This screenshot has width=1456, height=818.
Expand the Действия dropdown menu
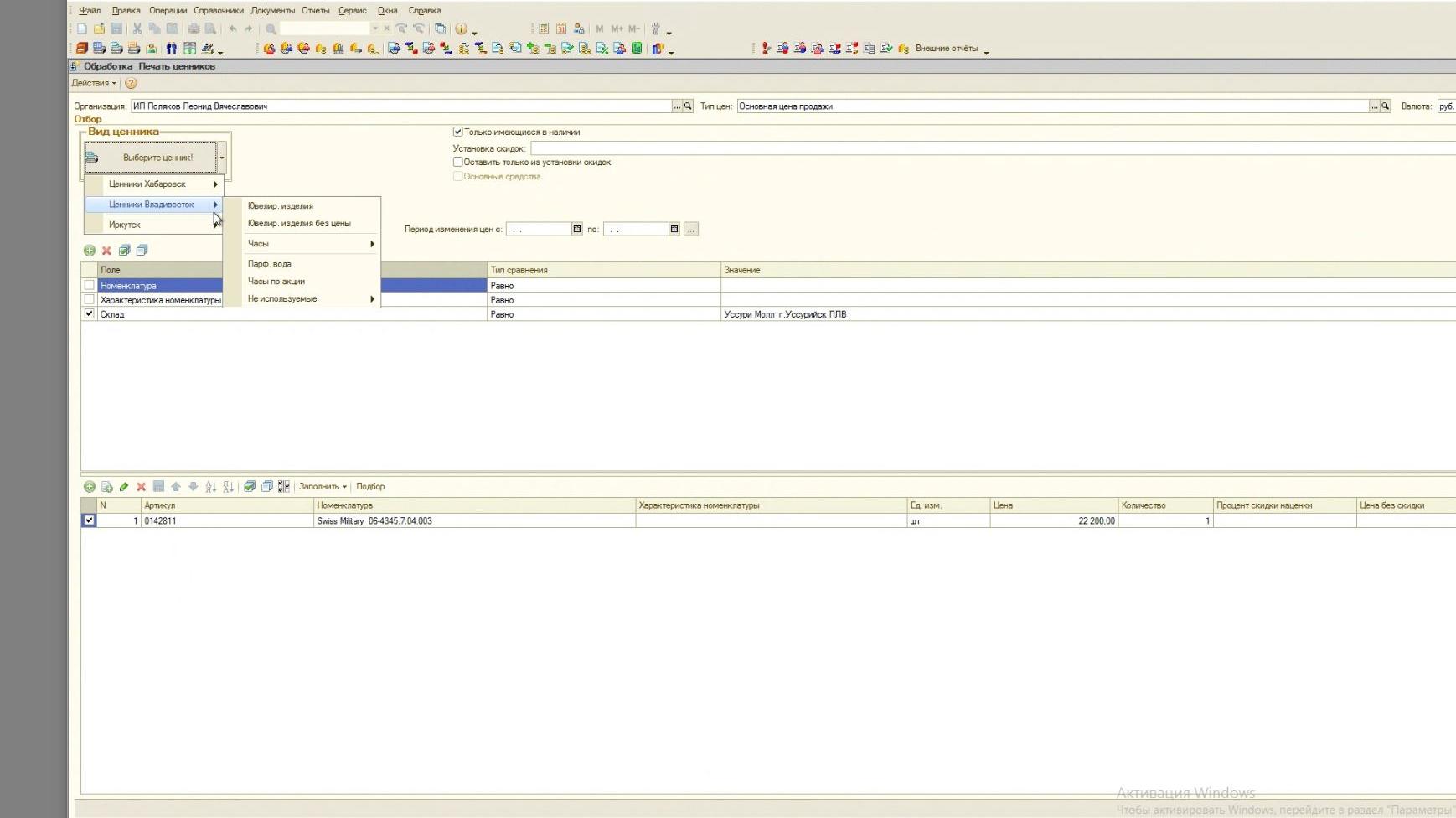pyautogui.click(x=94, y=83)
